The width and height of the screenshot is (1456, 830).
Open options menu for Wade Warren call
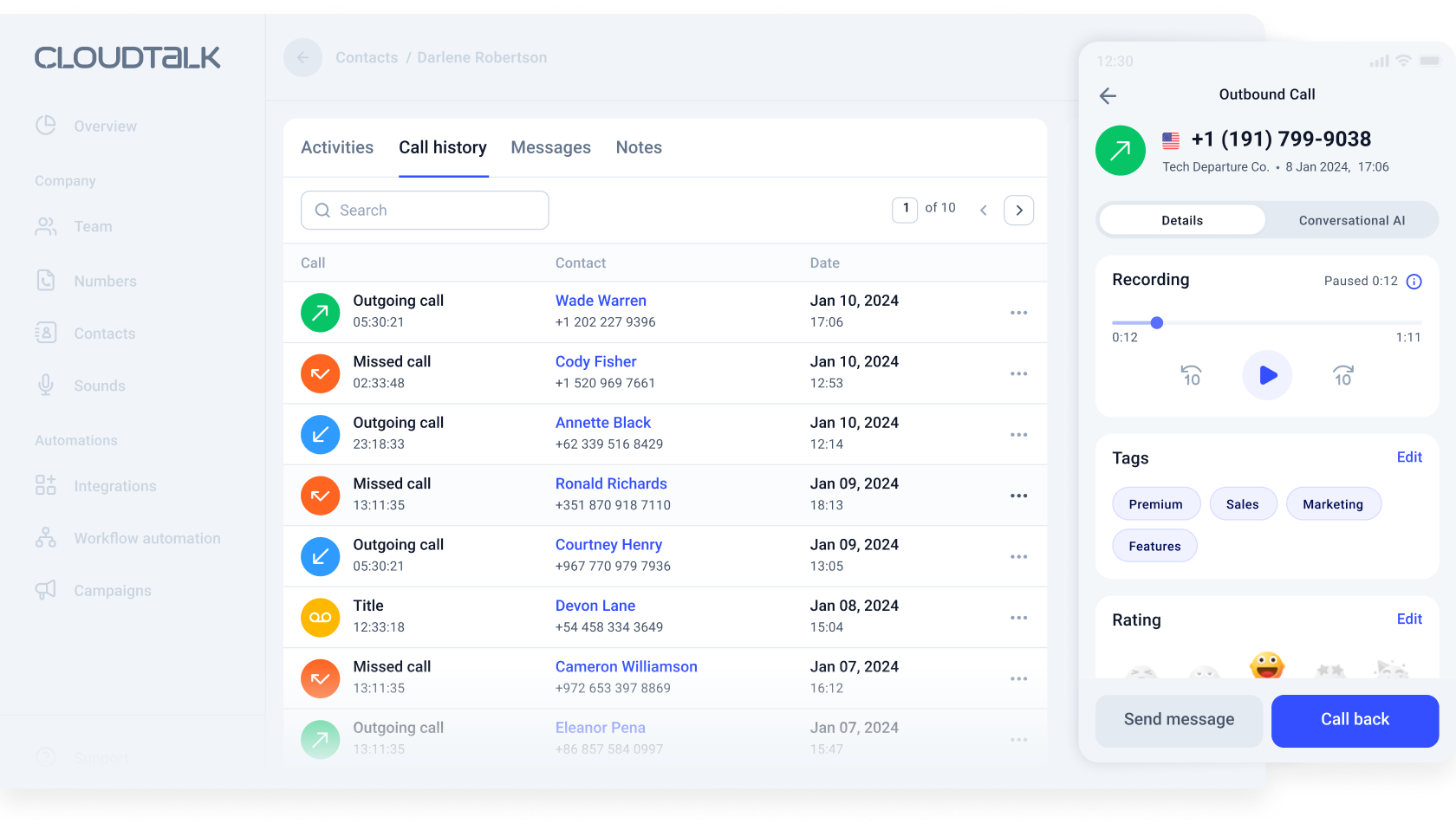pyautogui.click(x=1018, y=313)
